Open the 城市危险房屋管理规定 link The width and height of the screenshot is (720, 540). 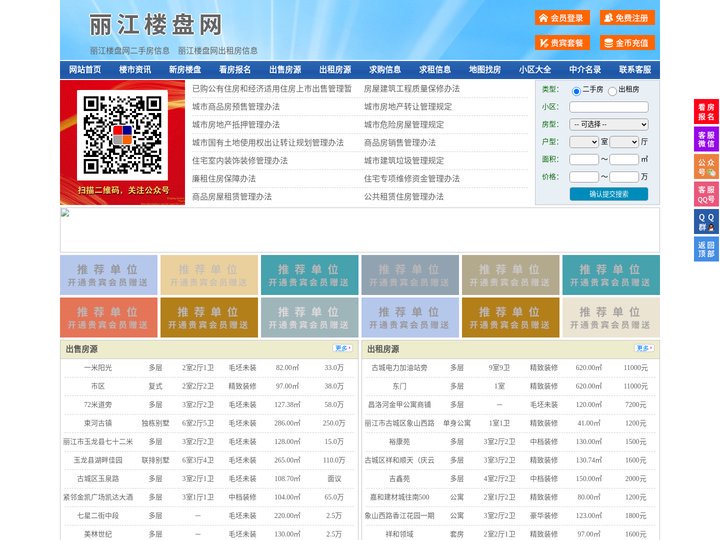(404, 124)
